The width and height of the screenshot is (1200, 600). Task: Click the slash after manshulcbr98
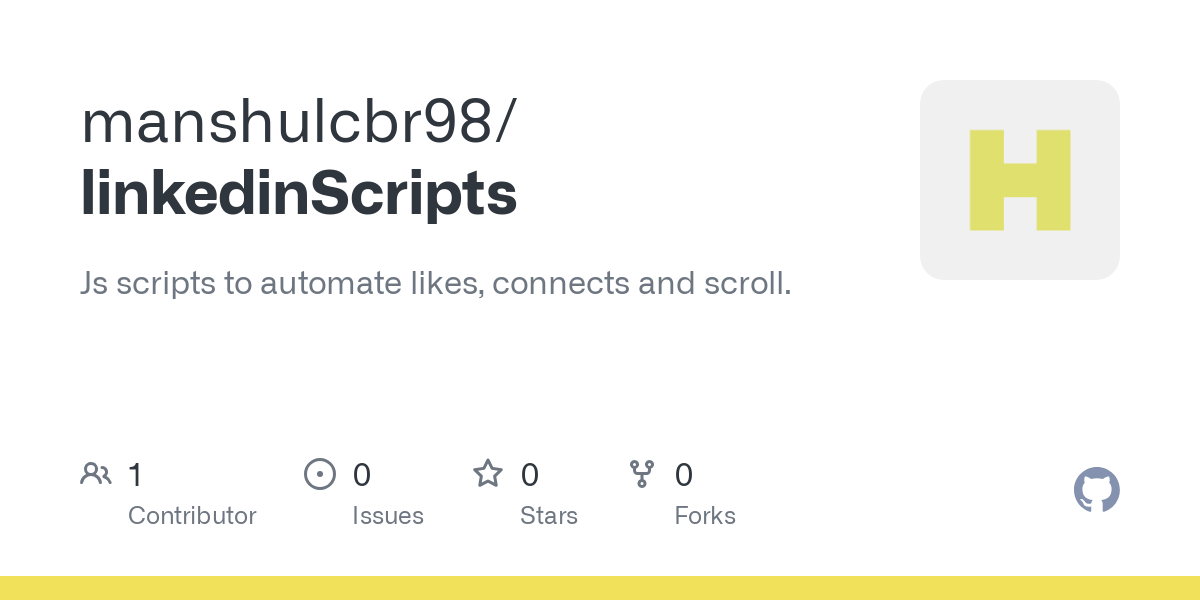tap(507, 123)
